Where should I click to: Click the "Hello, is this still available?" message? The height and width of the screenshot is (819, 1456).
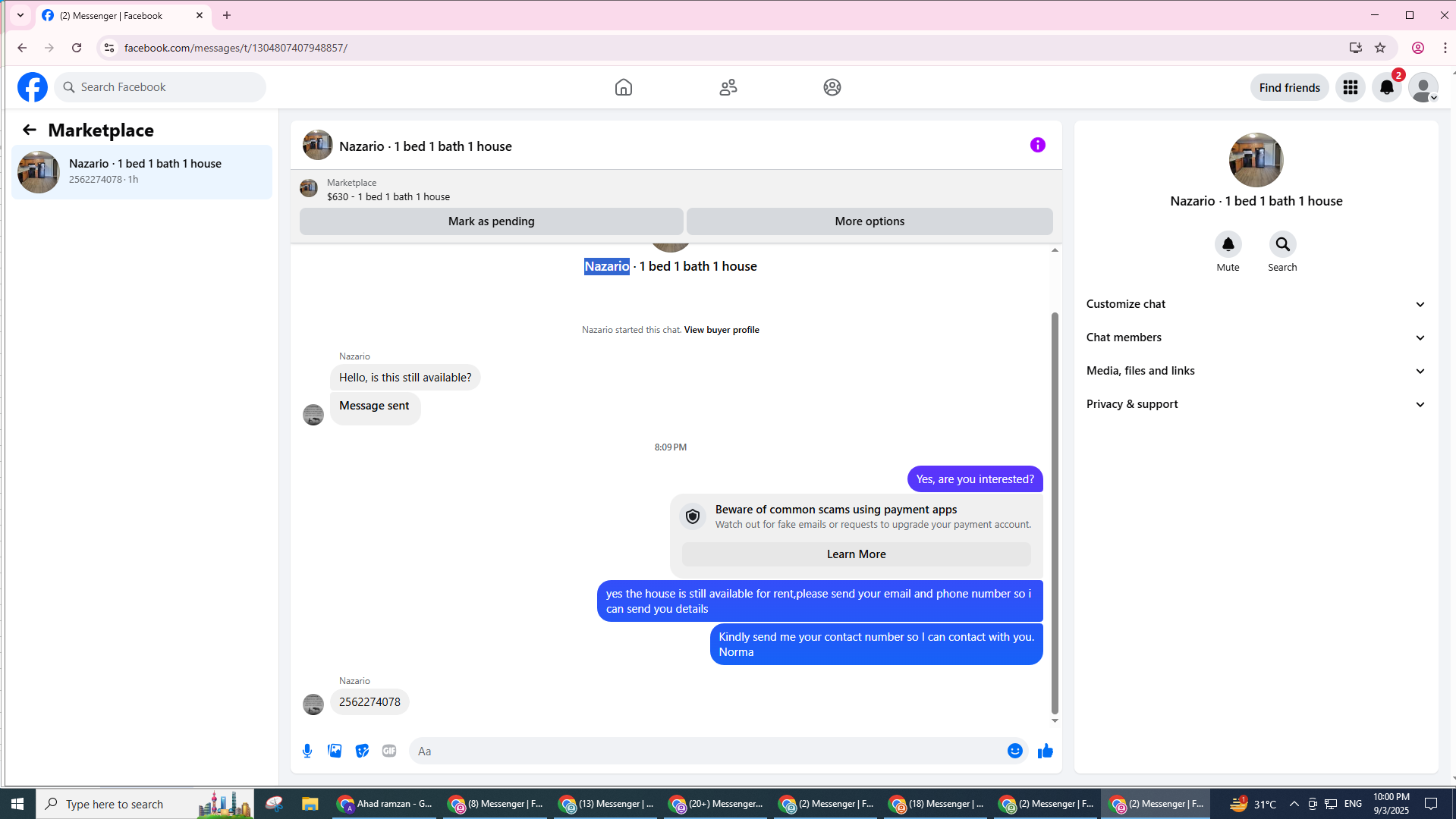click(405, 378)
